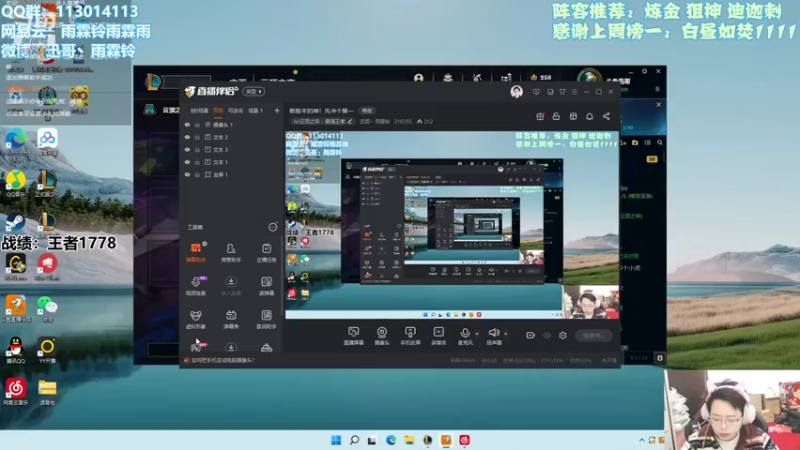Viewport: 800px width, 450px height.
Task: Click the recording icon beside the speaker control
Action: pos(530,335)
